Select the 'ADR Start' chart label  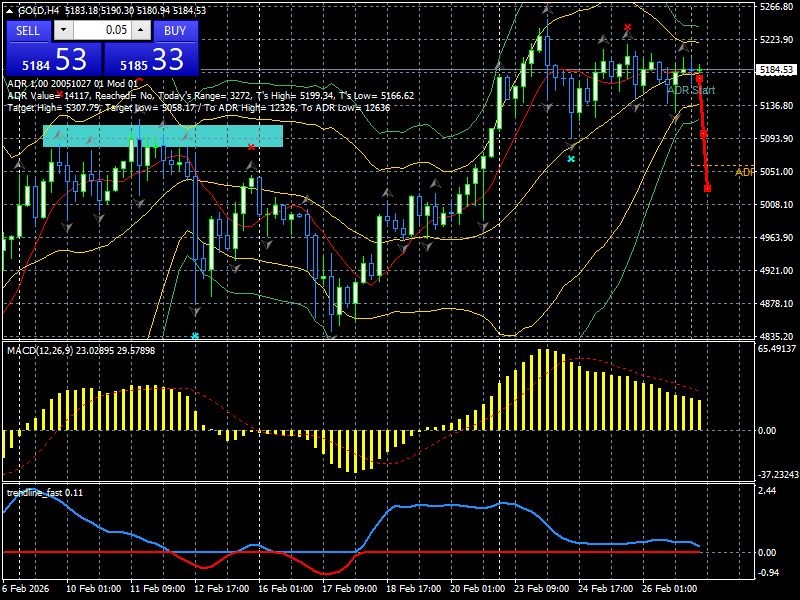point(691,90)
